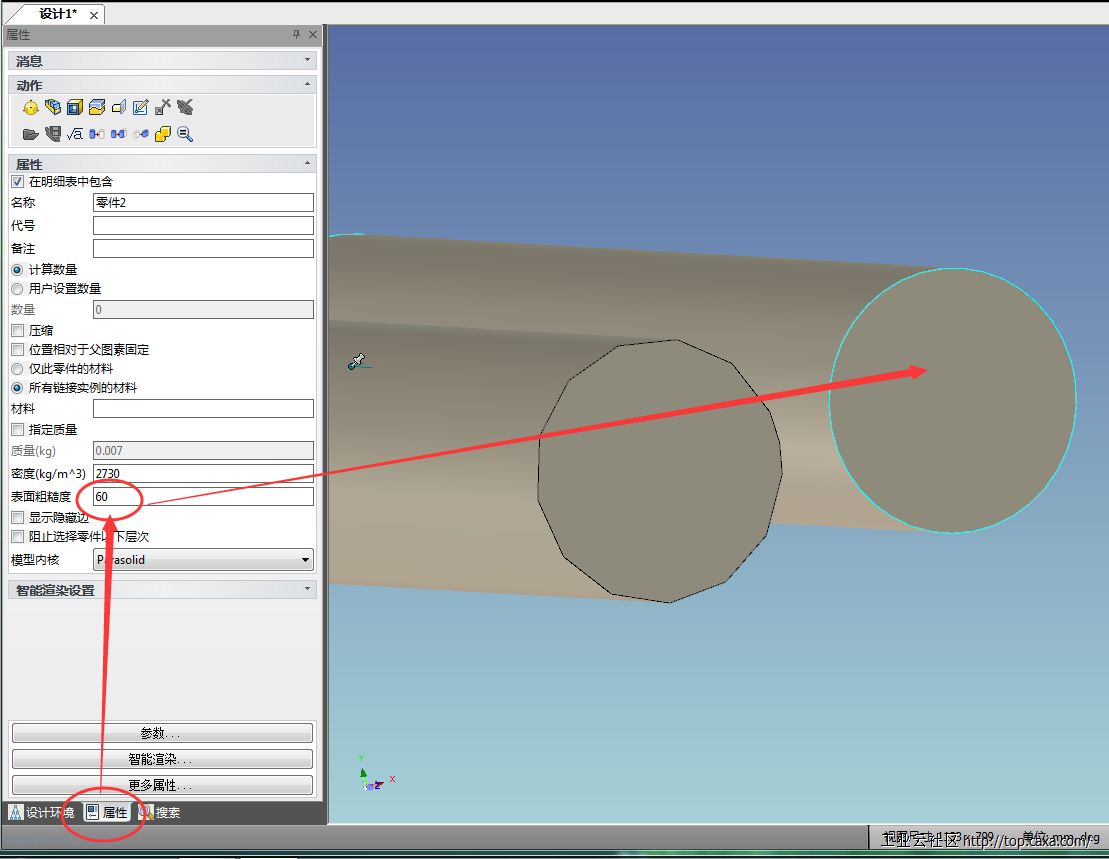Switch to the 设计环境 tab
The image size is (1109, 859).
(42, 813)
